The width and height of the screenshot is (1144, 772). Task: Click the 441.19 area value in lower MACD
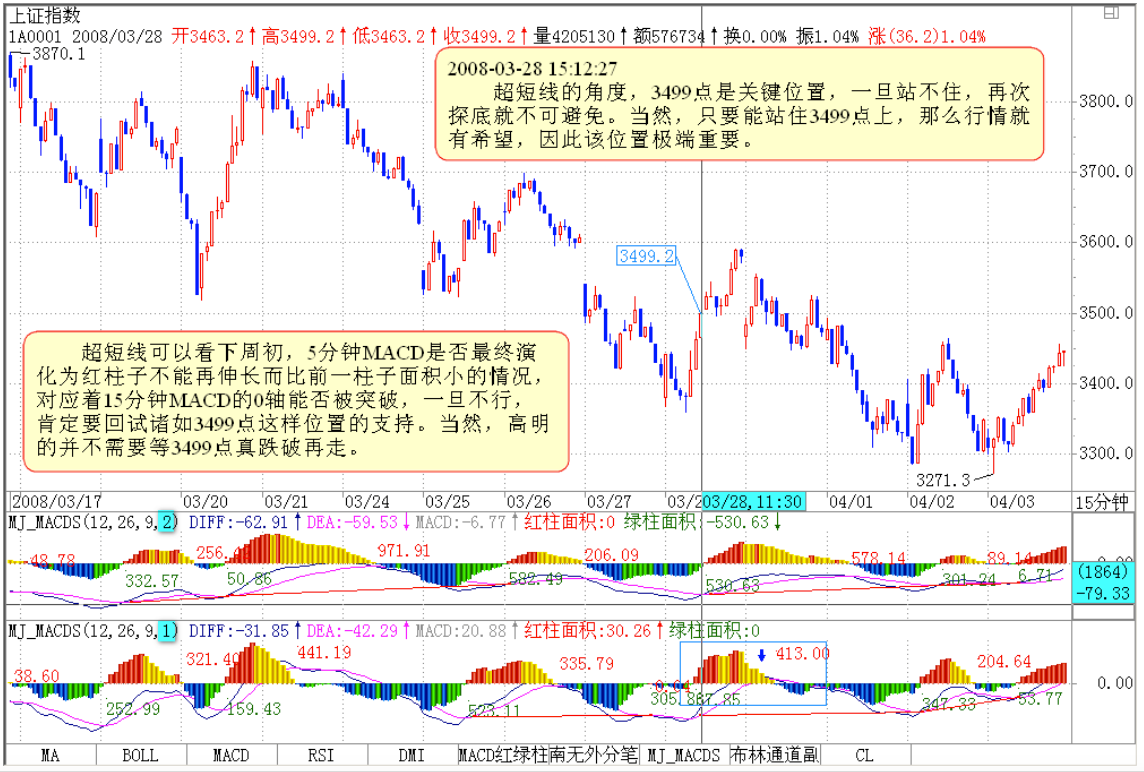tap(325, 652)
